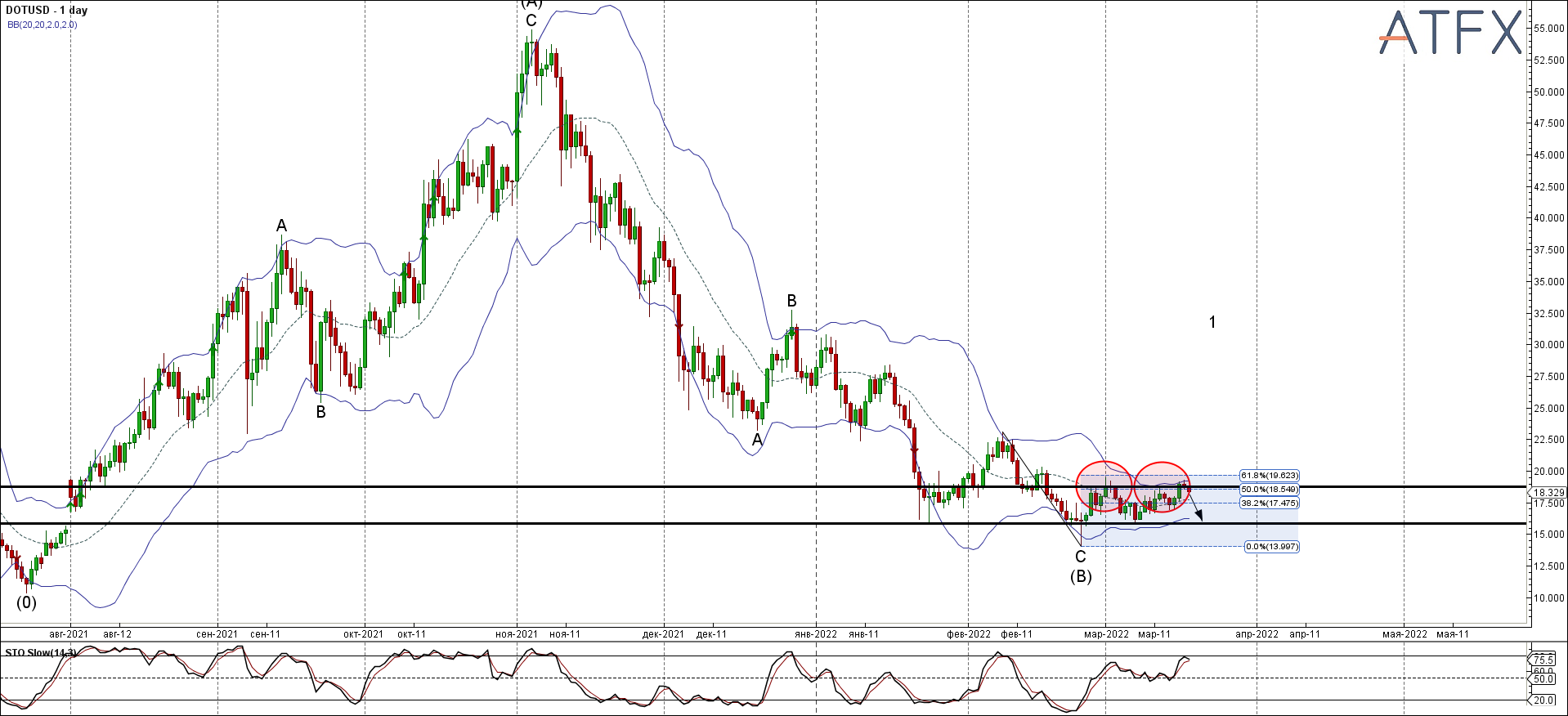Image resolution: width=1568 pixels, height=716 pixels.
Task: Click the 10.000 price axis label
Action: [1549, 597]
